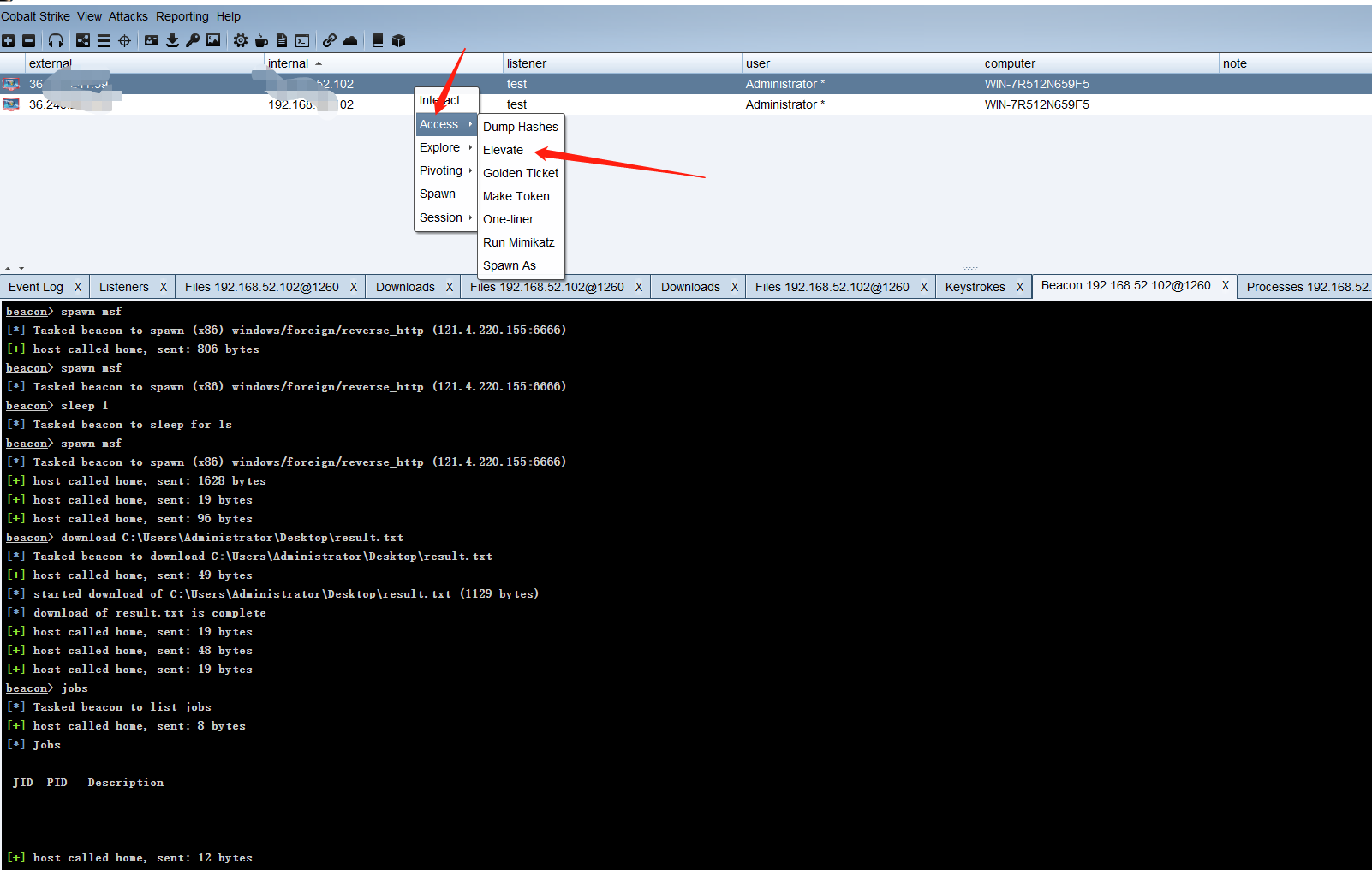Click the 'Description' jobs column label

tap(126, 783)
